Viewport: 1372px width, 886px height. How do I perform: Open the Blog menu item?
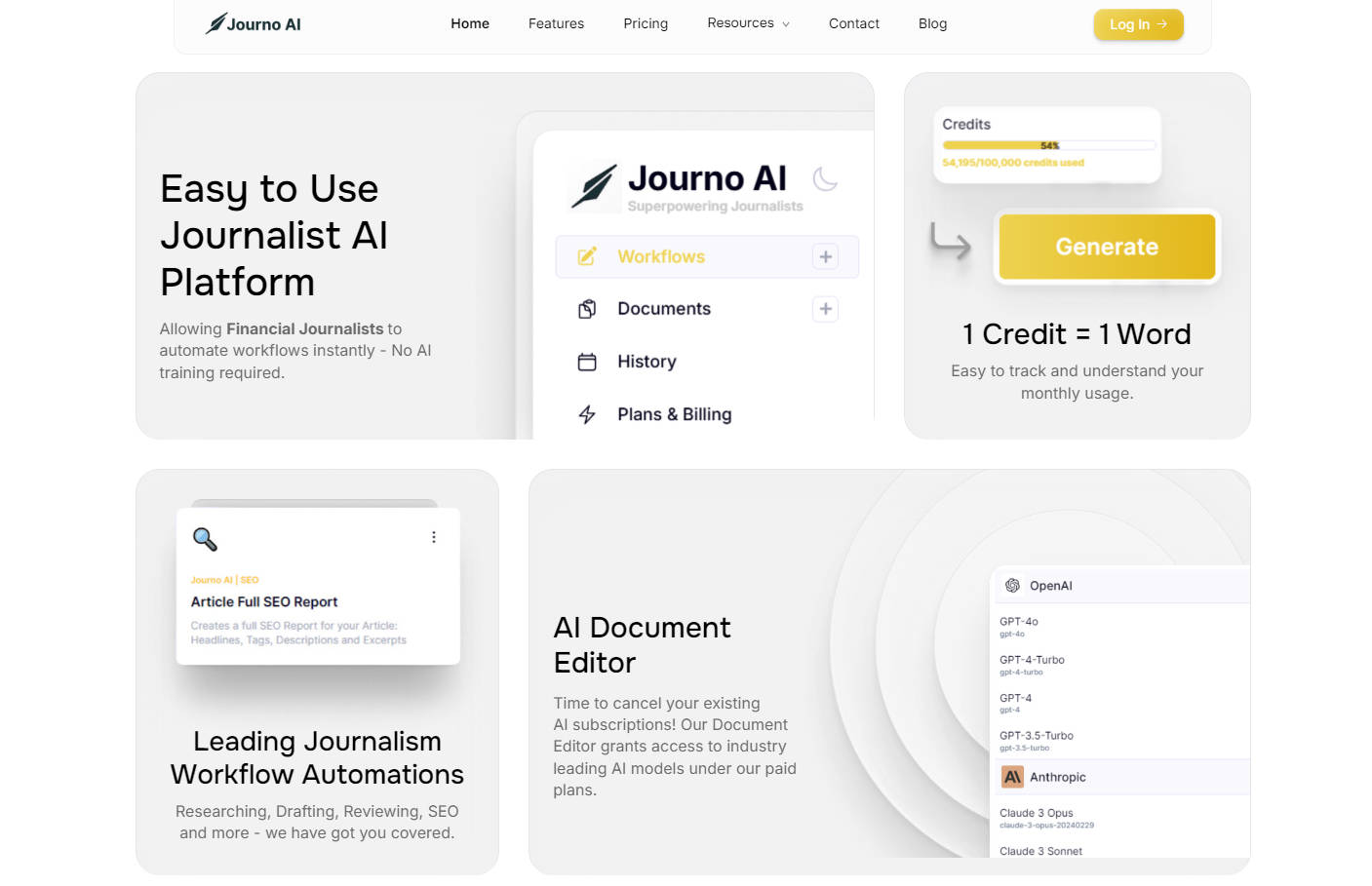tap(932, 22)
